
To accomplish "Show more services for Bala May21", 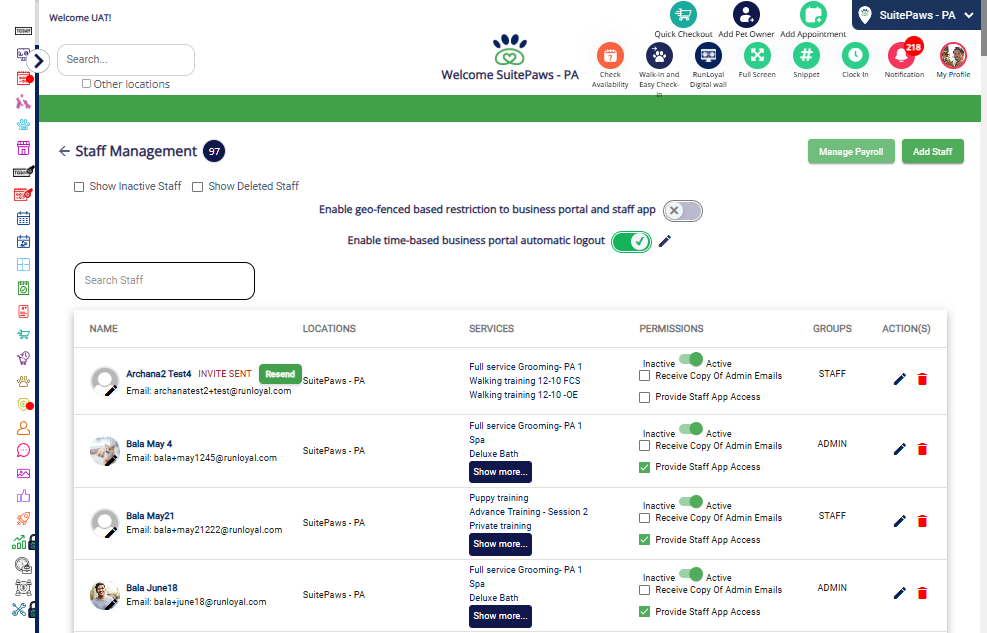I will [x=500, y=544].
